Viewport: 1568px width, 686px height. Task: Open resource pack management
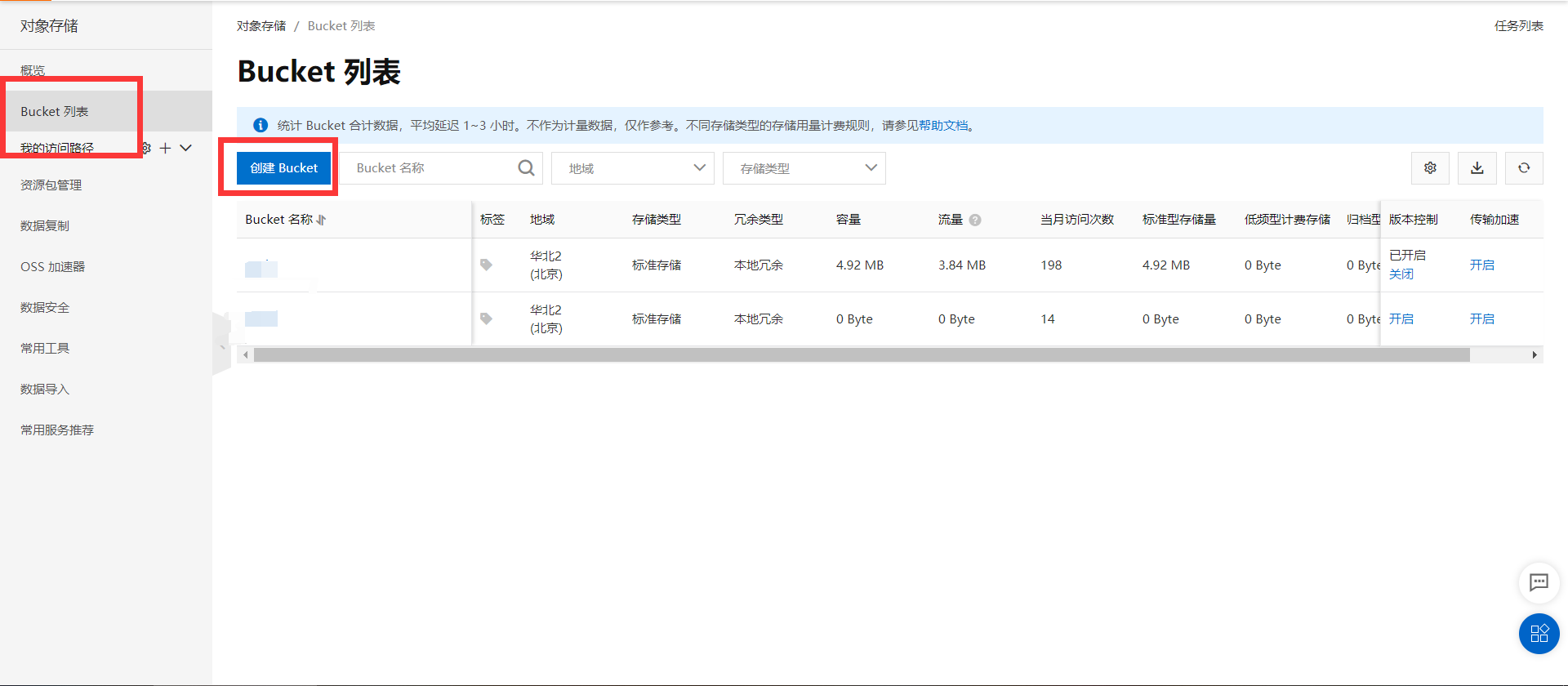click(51, 185)
